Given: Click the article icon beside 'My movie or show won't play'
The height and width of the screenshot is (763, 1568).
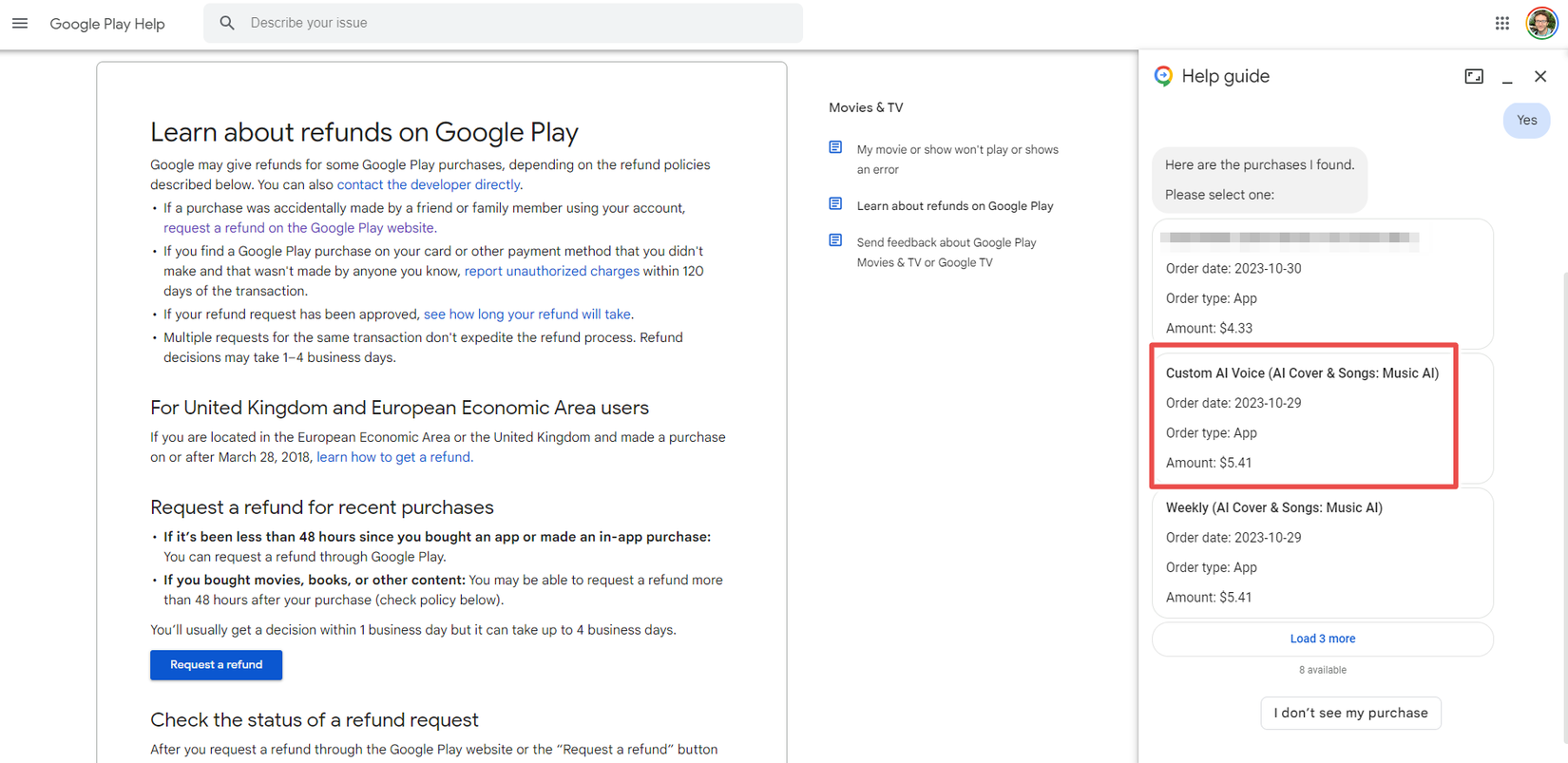Looking at the screenshot, I should (x=835, y=147).
